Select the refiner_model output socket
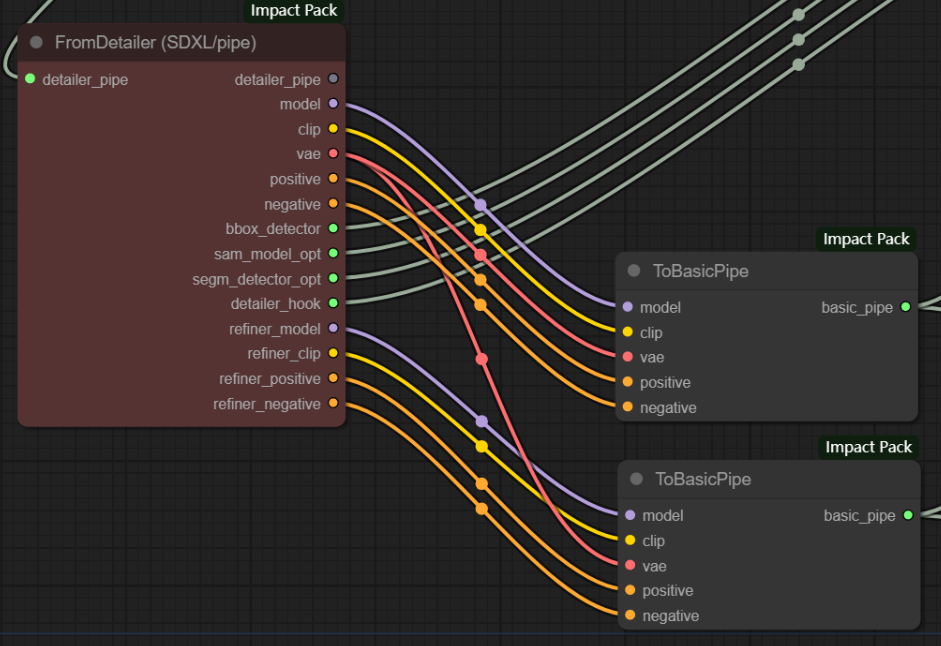Screen dimensions: 941x646 pyautogui.click(x=333, y=329)
